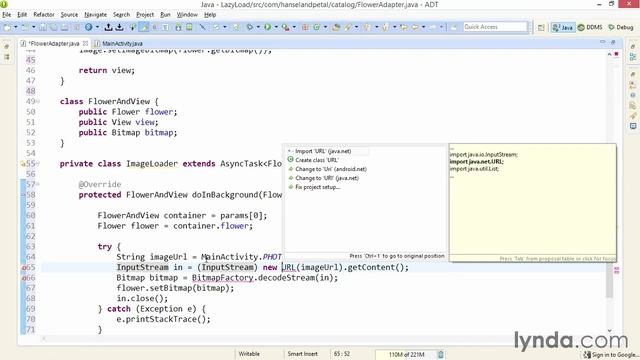Open the web browser globe icon
The image size is (640, 360).
pos(89,27)
